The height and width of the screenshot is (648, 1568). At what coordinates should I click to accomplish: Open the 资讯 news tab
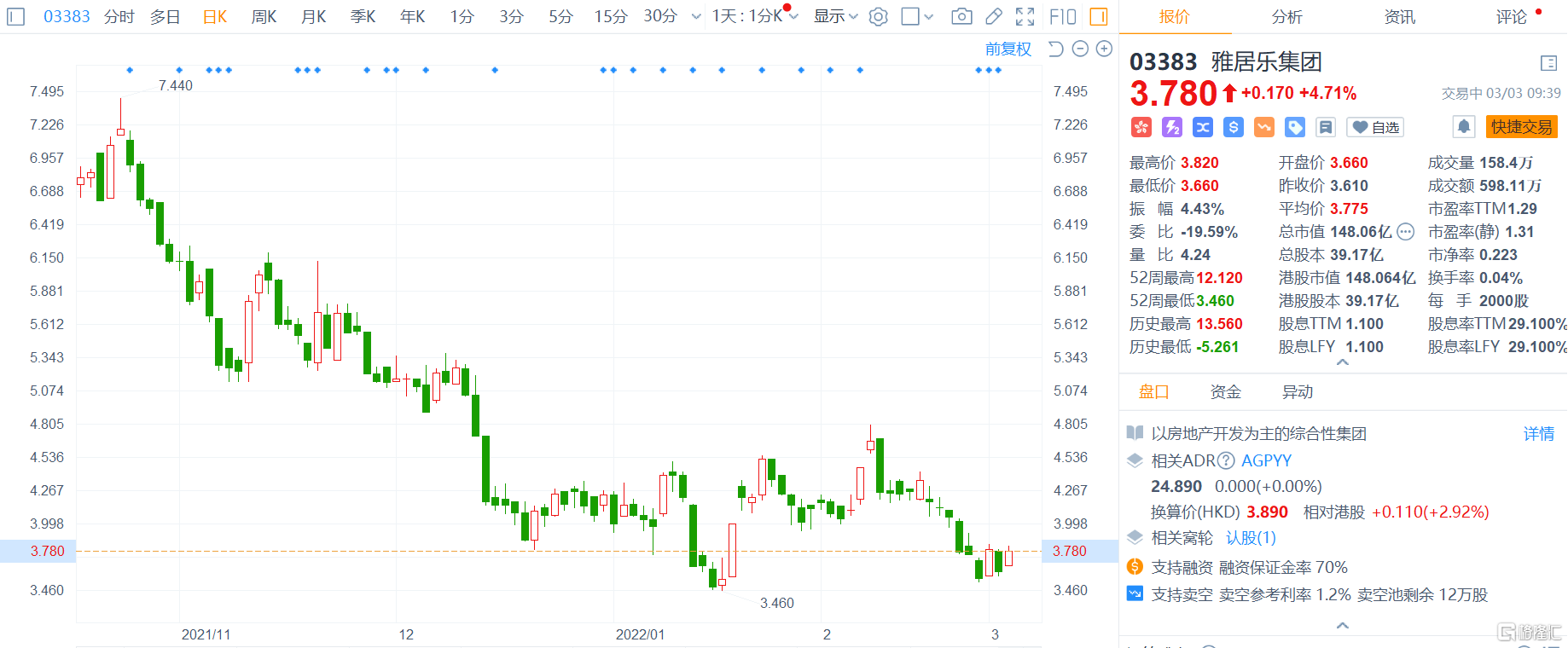pos(1399,17)
